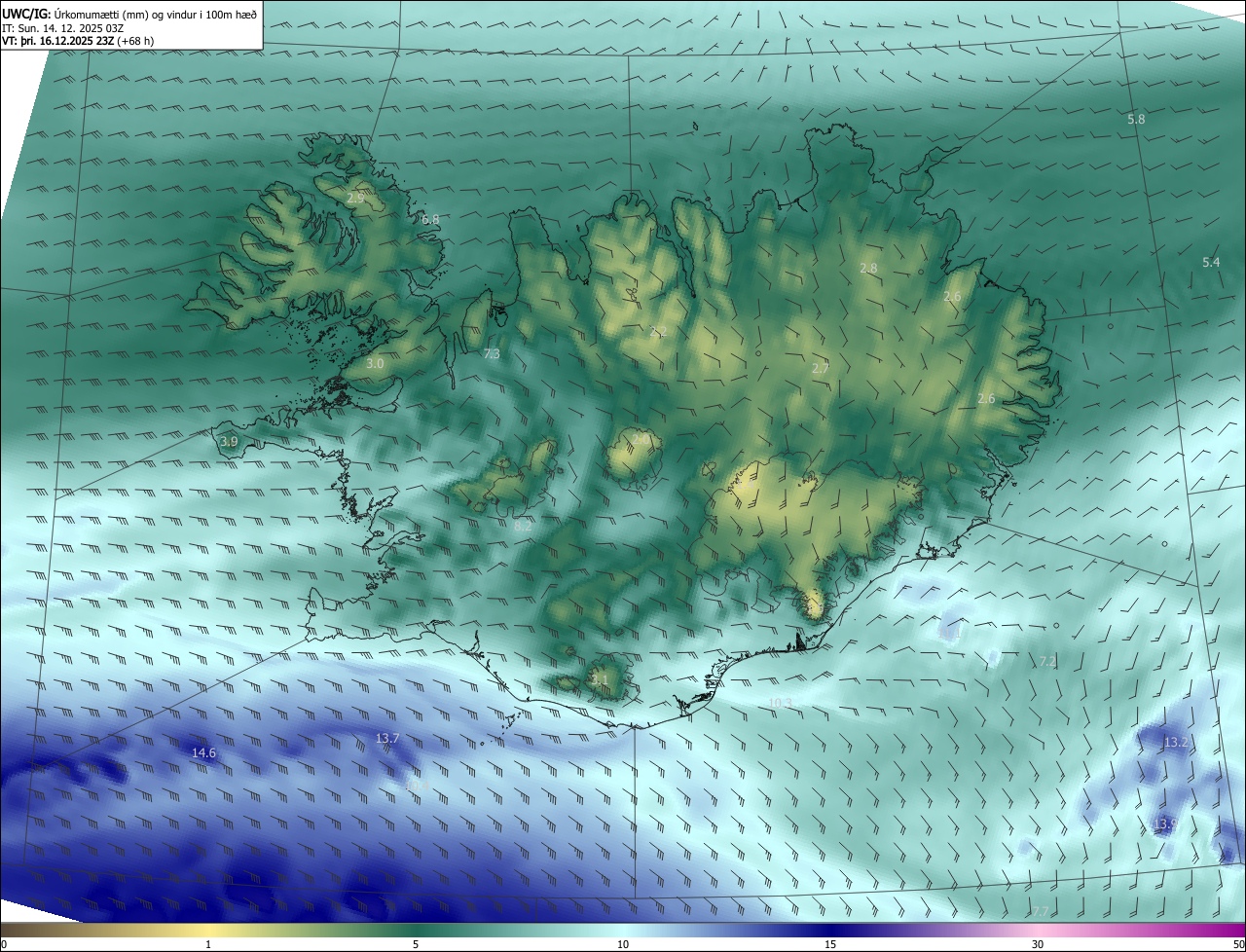Click the 2.7 value in central Iceland
Screen dimensions: 1246x952
[x=820, y=368]
